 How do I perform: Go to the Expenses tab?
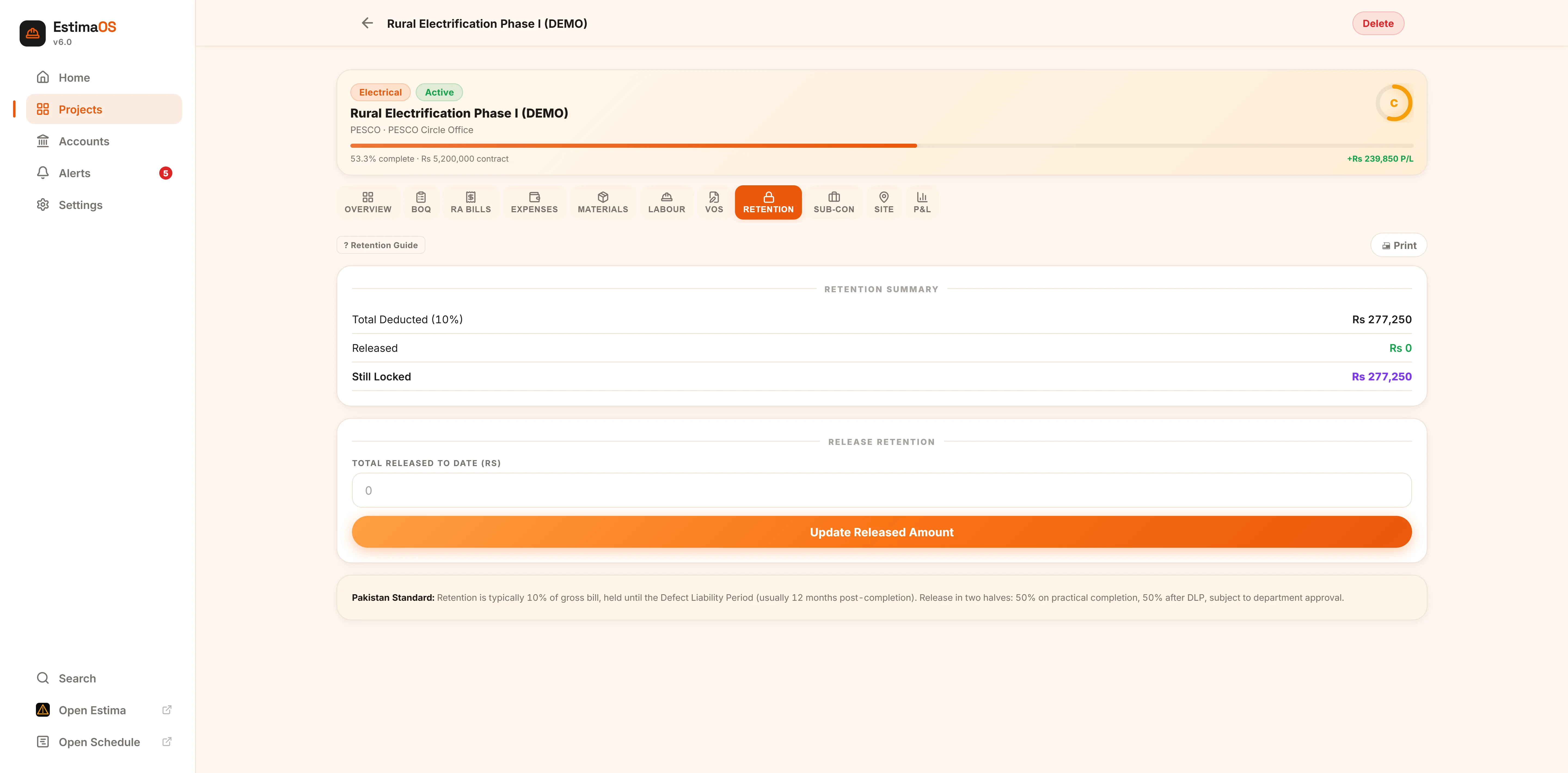pyautogui.click(x=534, y=202)
